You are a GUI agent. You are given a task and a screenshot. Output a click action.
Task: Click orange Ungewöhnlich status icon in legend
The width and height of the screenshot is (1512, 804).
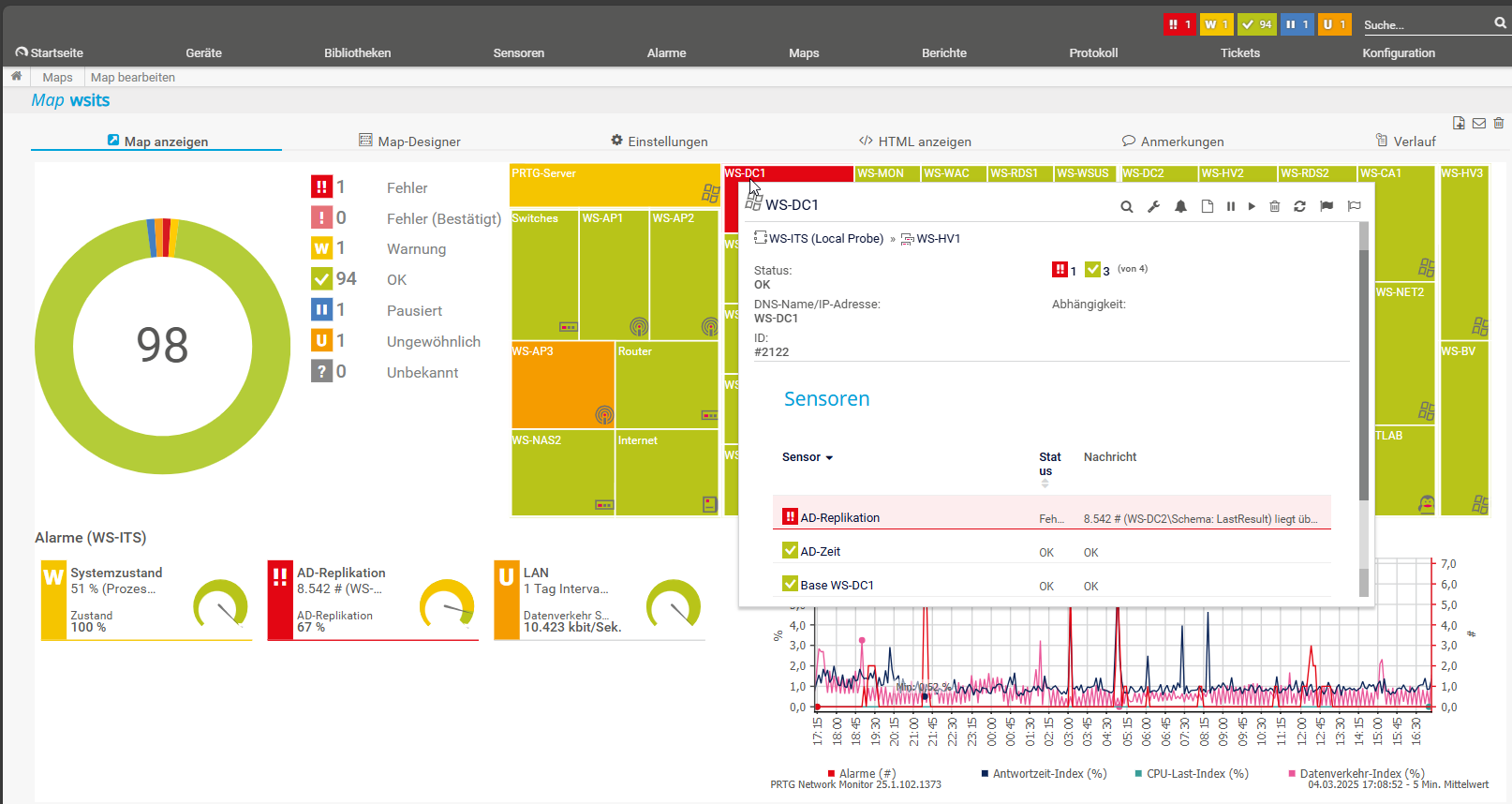point(322,341)
